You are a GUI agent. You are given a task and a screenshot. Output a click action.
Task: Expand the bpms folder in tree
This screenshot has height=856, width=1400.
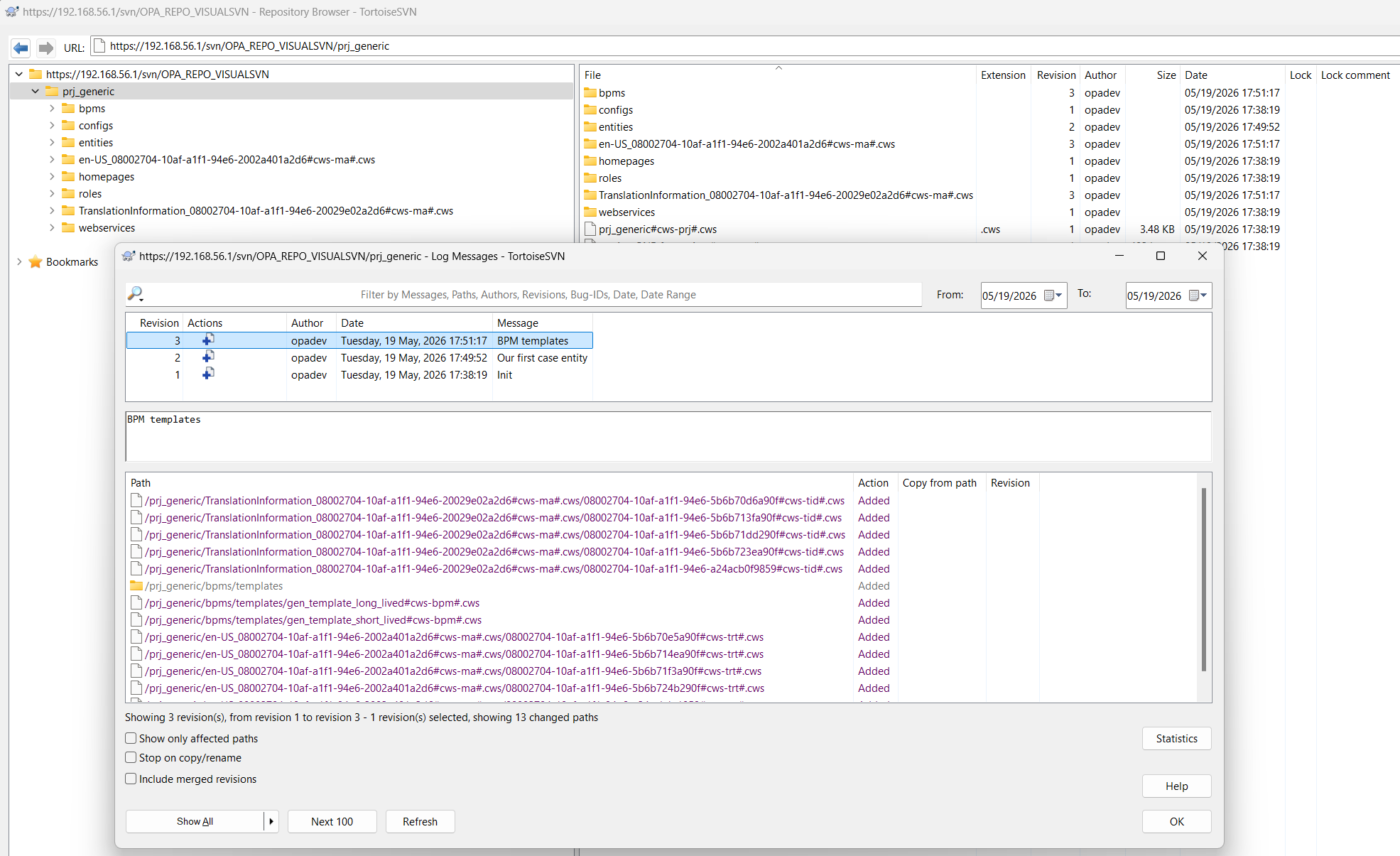click(52, 108)
